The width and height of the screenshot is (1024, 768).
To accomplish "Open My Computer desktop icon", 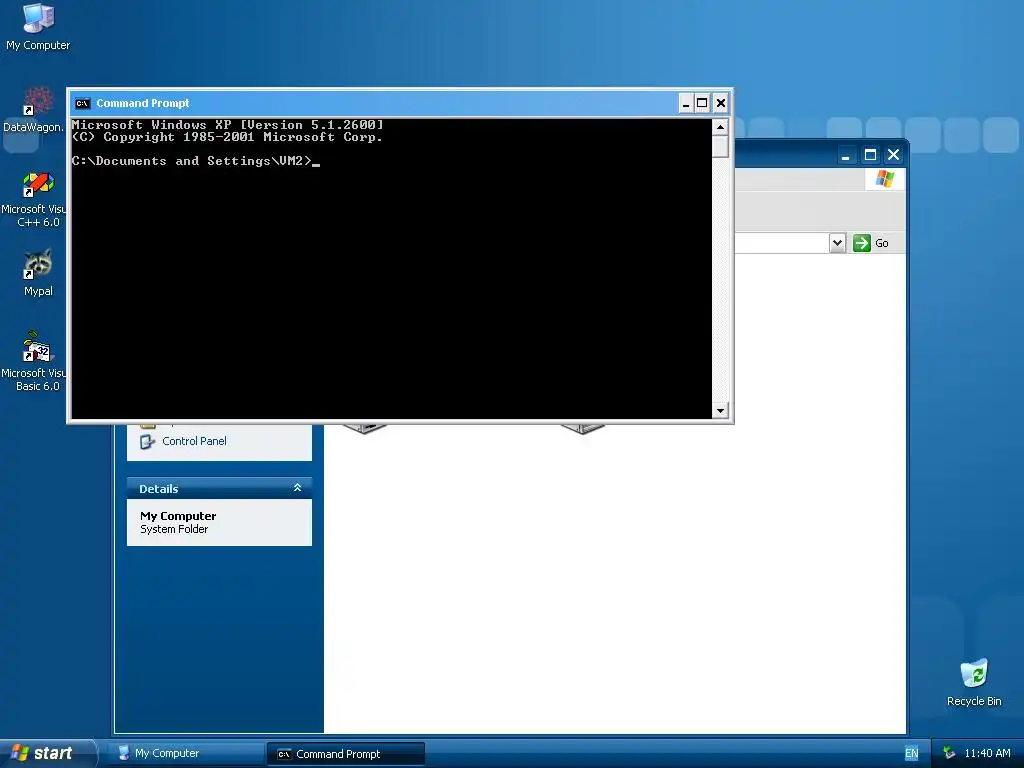I will tap(38, 27).
